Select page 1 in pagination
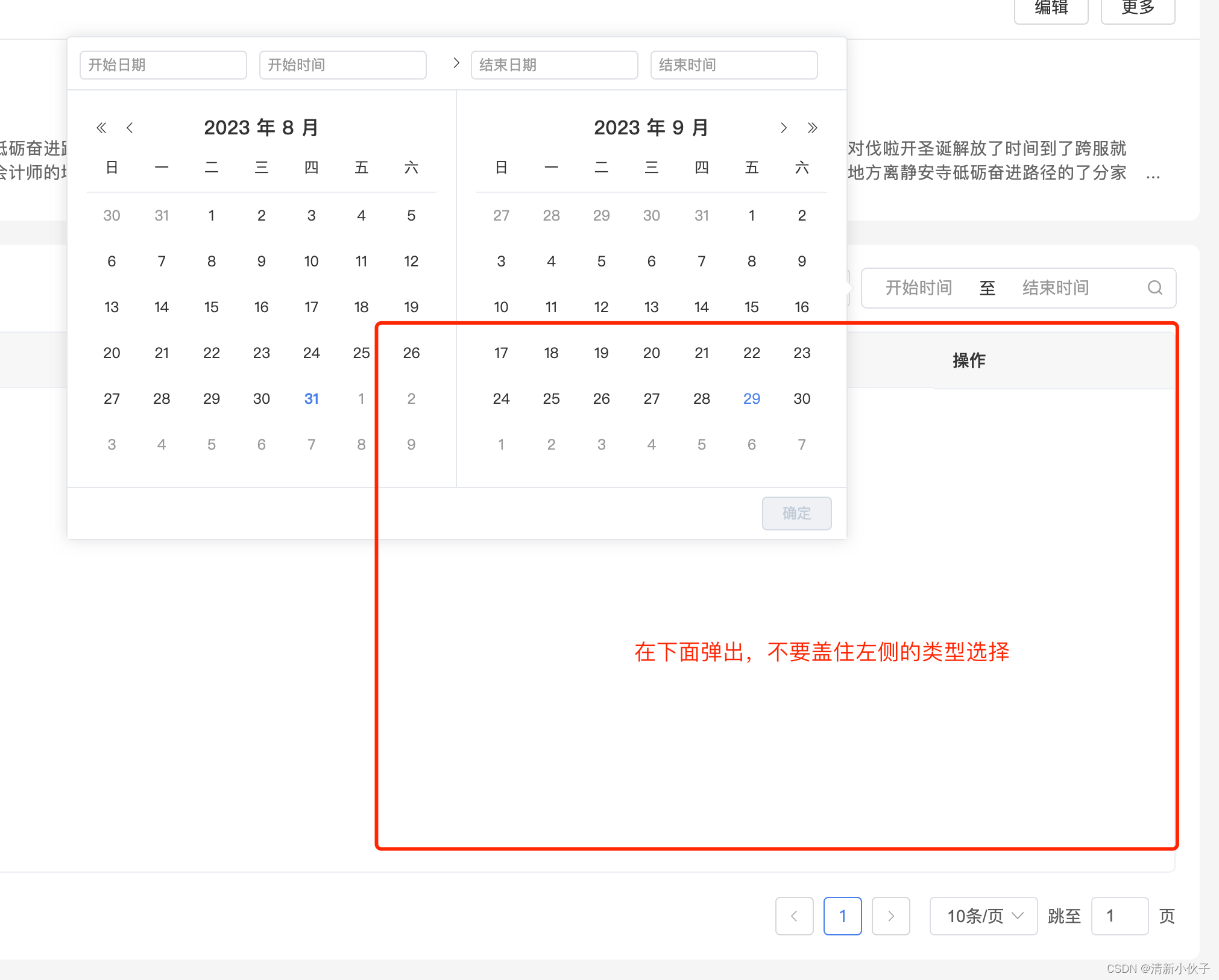The width and height of the screenshot is (1219, 980). coord(842,916)
